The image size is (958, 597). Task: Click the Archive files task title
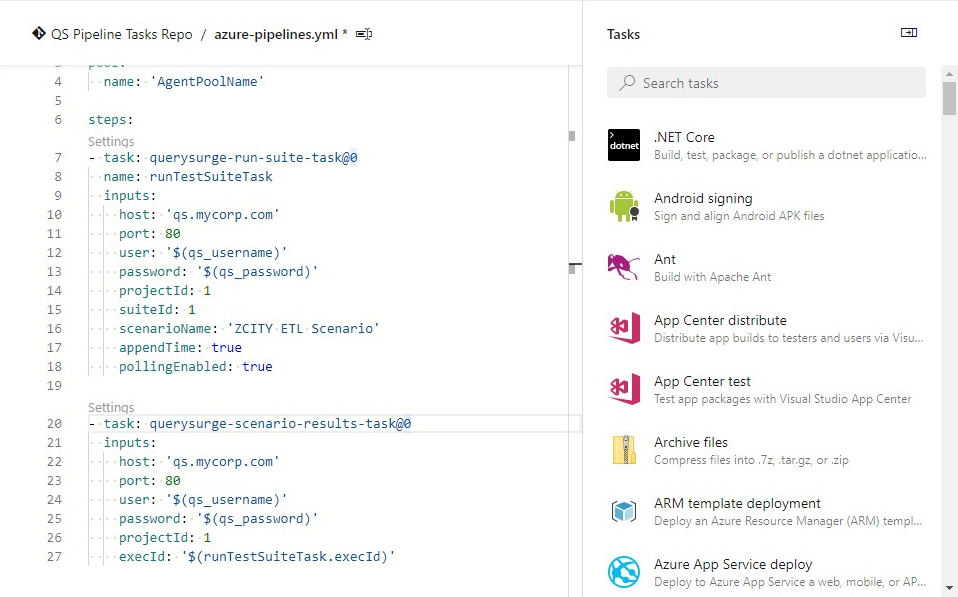click(691, 442)
